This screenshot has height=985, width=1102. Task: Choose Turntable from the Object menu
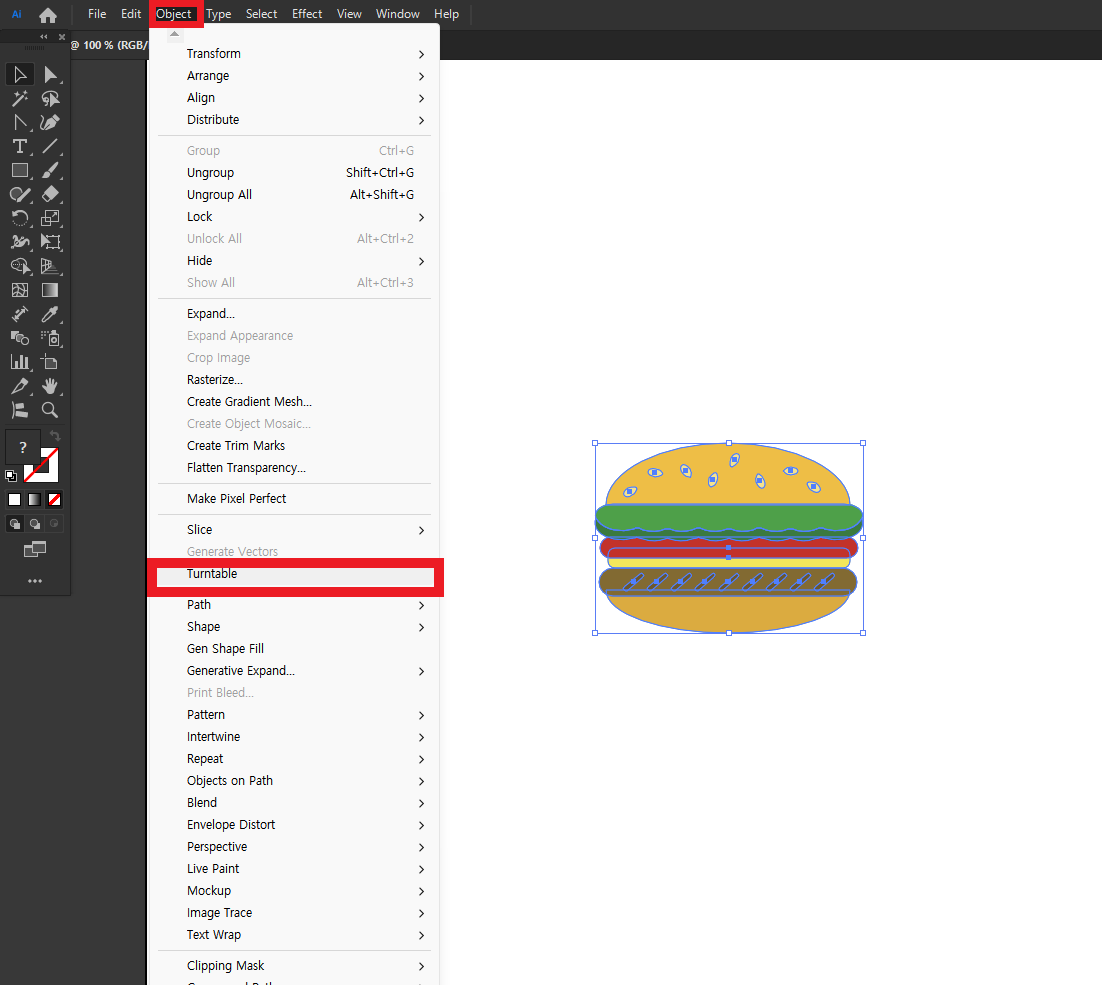pyautogui.click(x=294, y=574)
